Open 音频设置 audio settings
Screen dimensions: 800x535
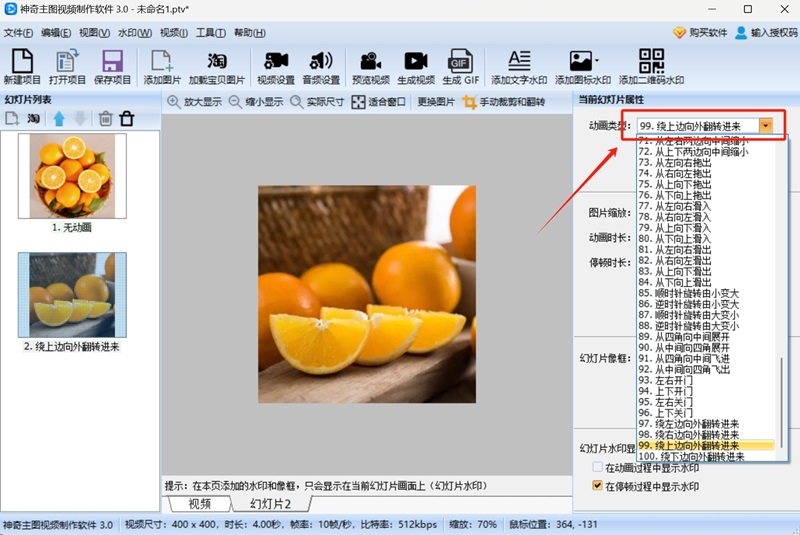pos(321,66)
